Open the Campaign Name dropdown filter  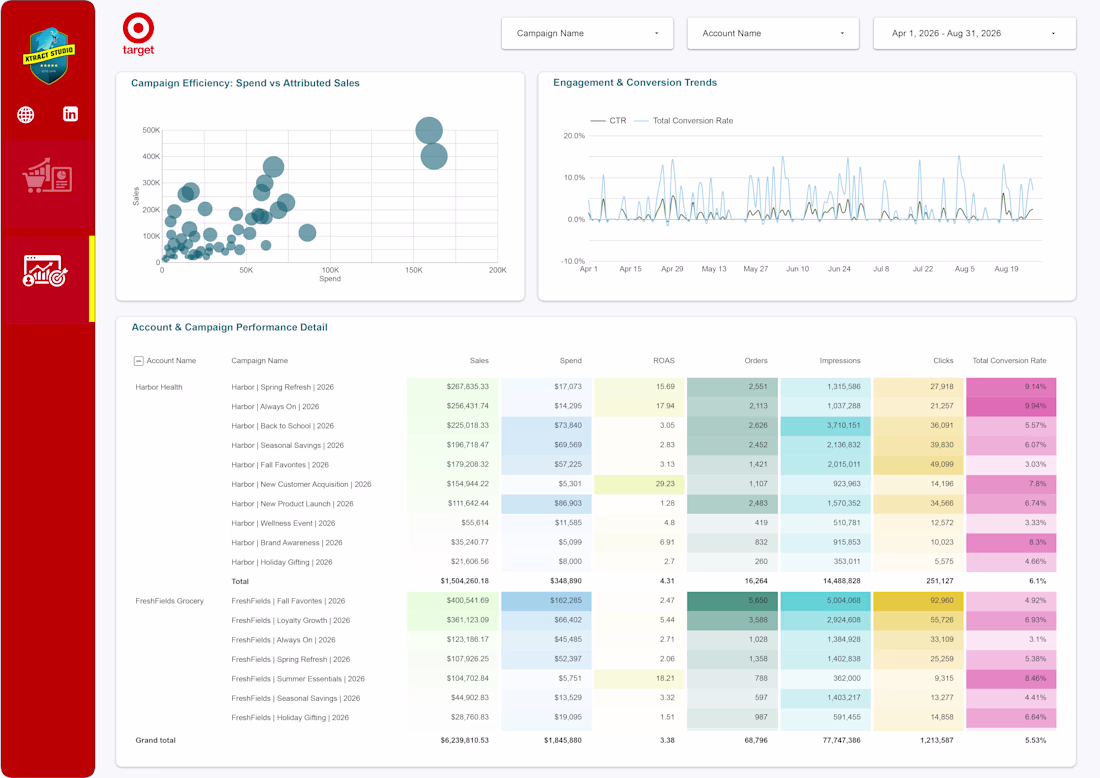(587, 33)
